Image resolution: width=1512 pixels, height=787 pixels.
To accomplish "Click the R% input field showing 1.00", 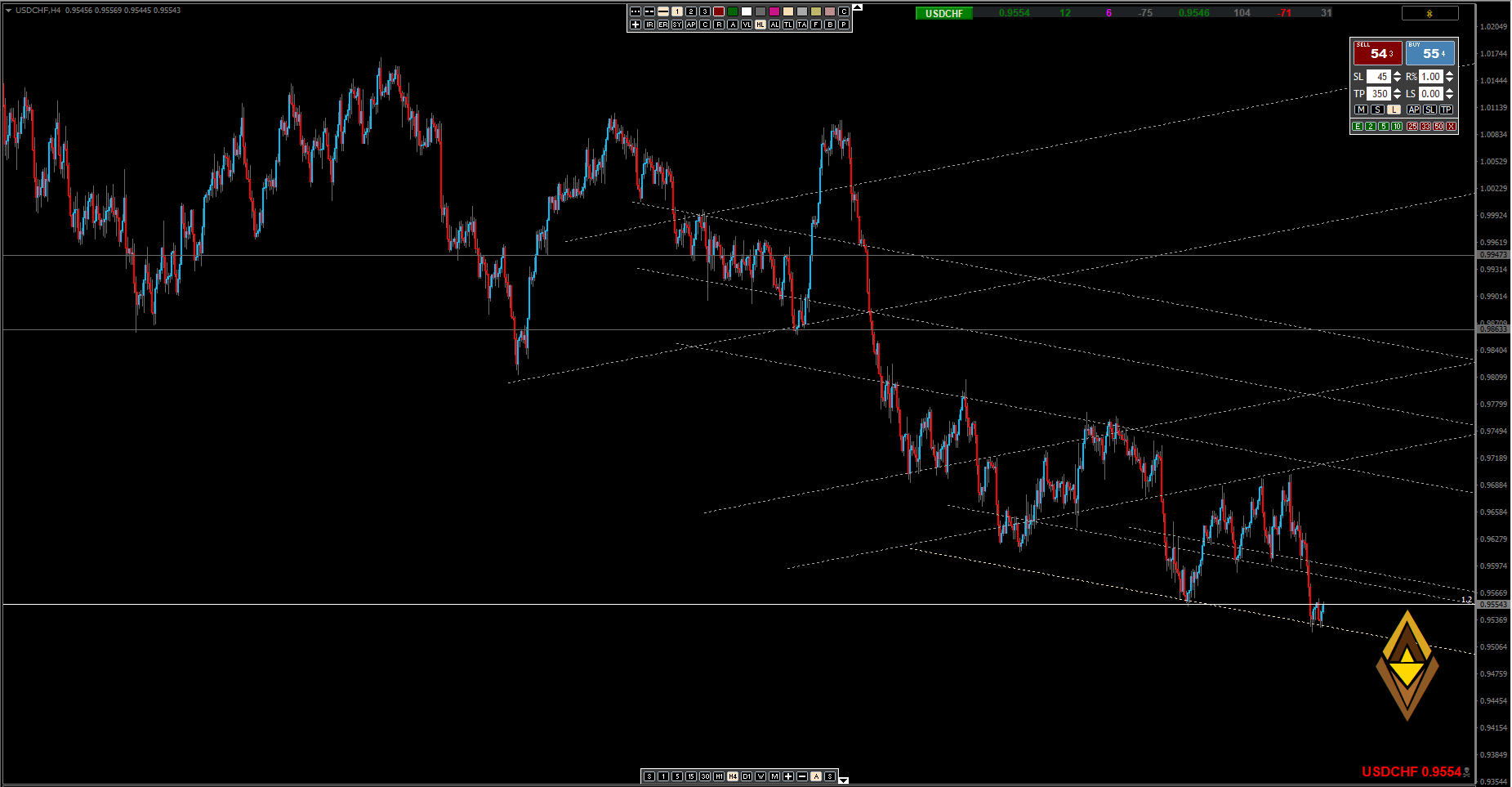I will (1431, 77).
